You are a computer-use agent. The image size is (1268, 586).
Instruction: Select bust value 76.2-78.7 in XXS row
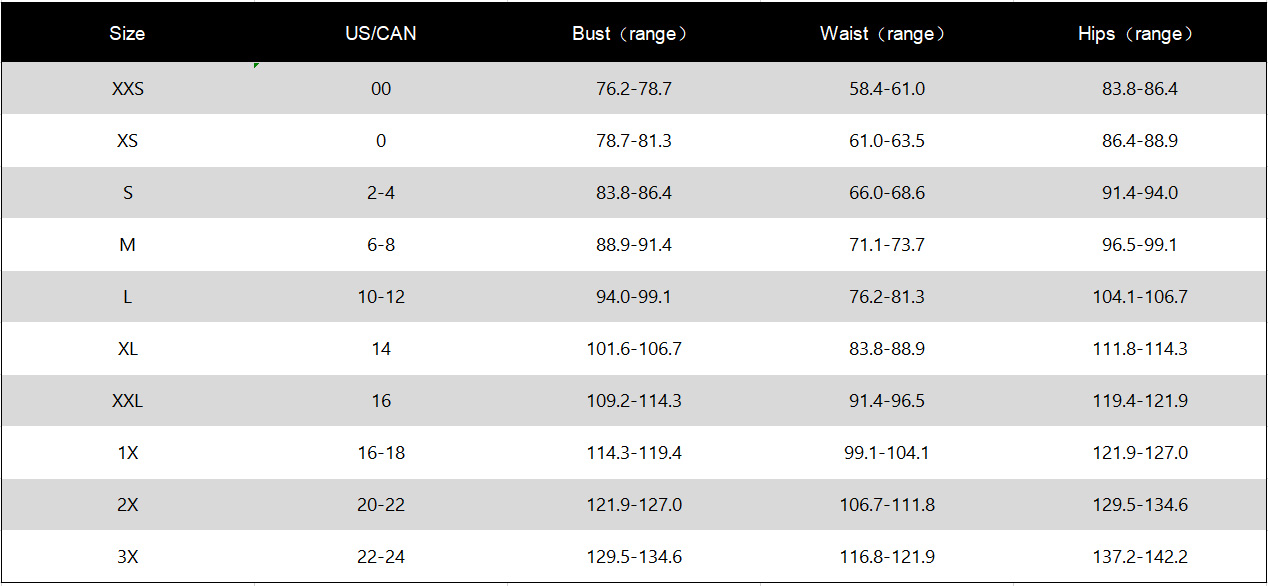tap(634, 89)
